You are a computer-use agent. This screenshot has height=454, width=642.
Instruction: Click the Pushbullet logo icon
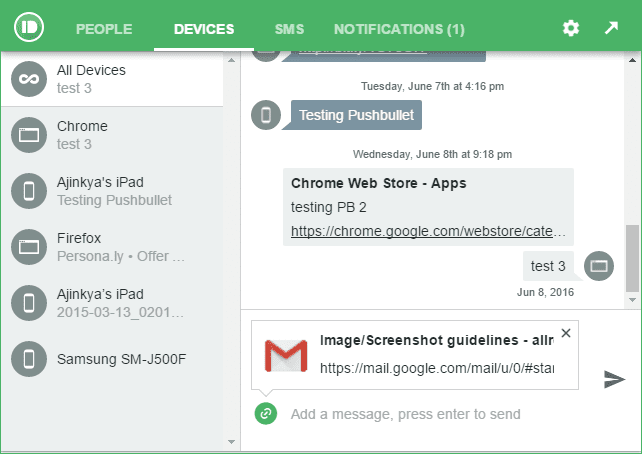click(x=29, y=27)
